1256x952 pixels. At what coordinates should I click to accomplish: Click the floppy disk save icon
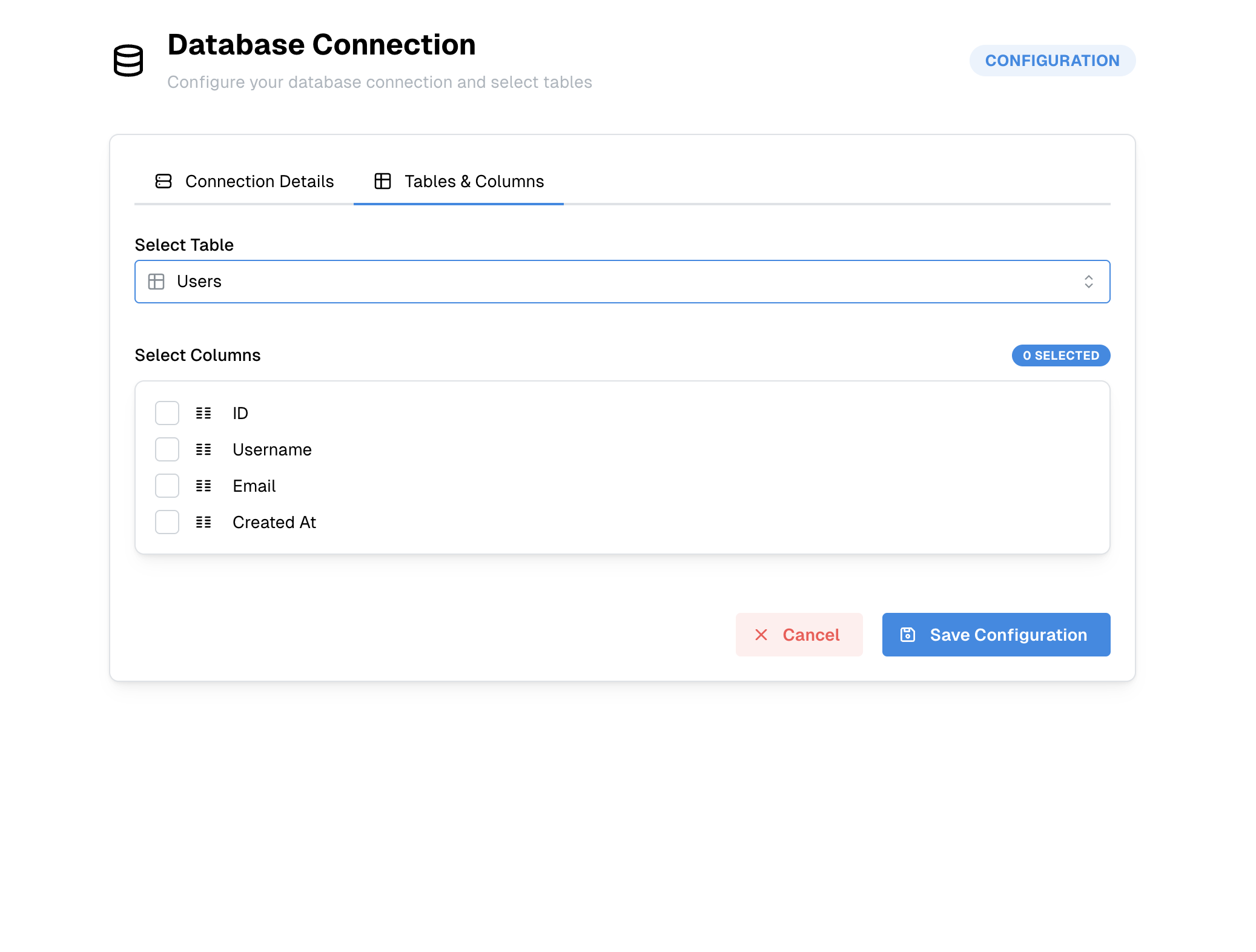click(x=908, y=635)
